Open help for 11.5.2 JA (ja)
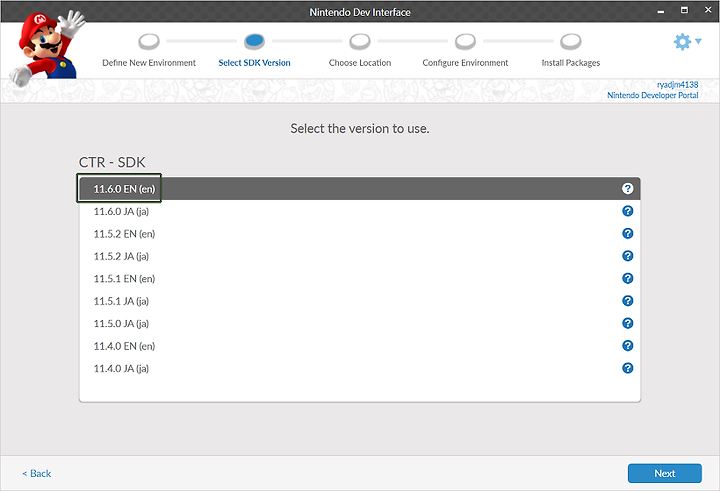 click(x=627, y=256)
